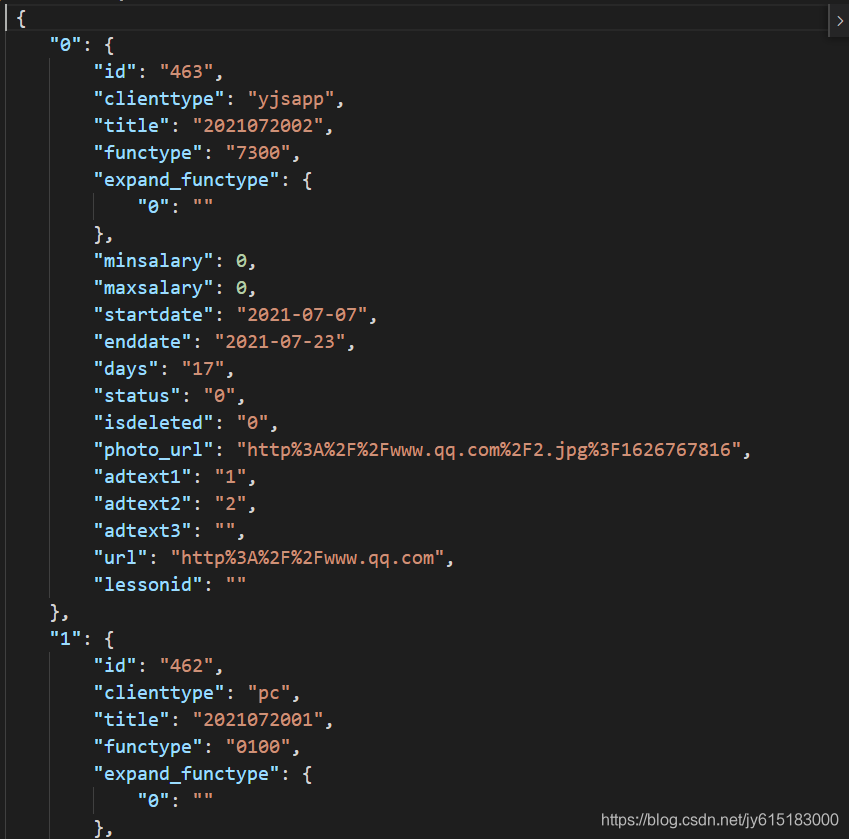Click the "lessonid" key
The image size is (849, 839).
click(148, 585)
